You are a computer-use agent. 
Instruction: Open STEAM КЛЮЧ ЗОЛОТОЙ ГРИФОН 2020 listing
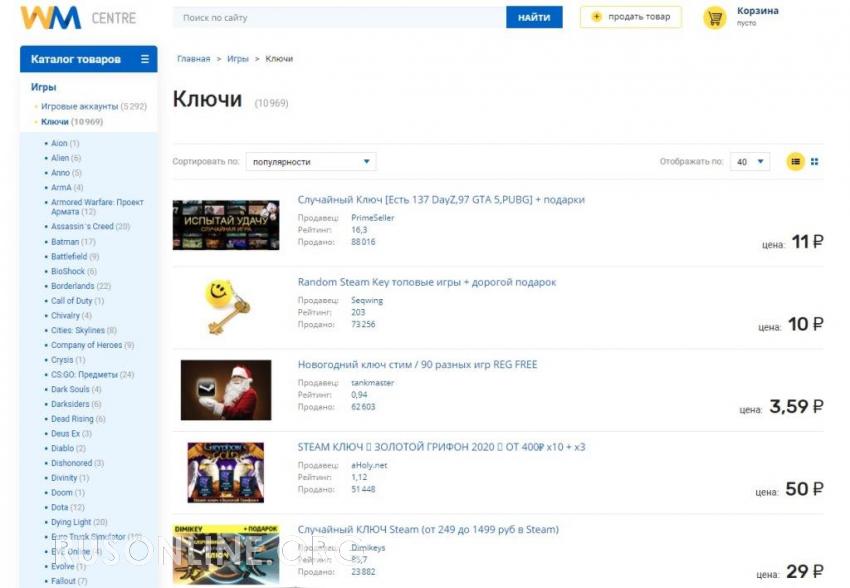click(x=441, y=447)
